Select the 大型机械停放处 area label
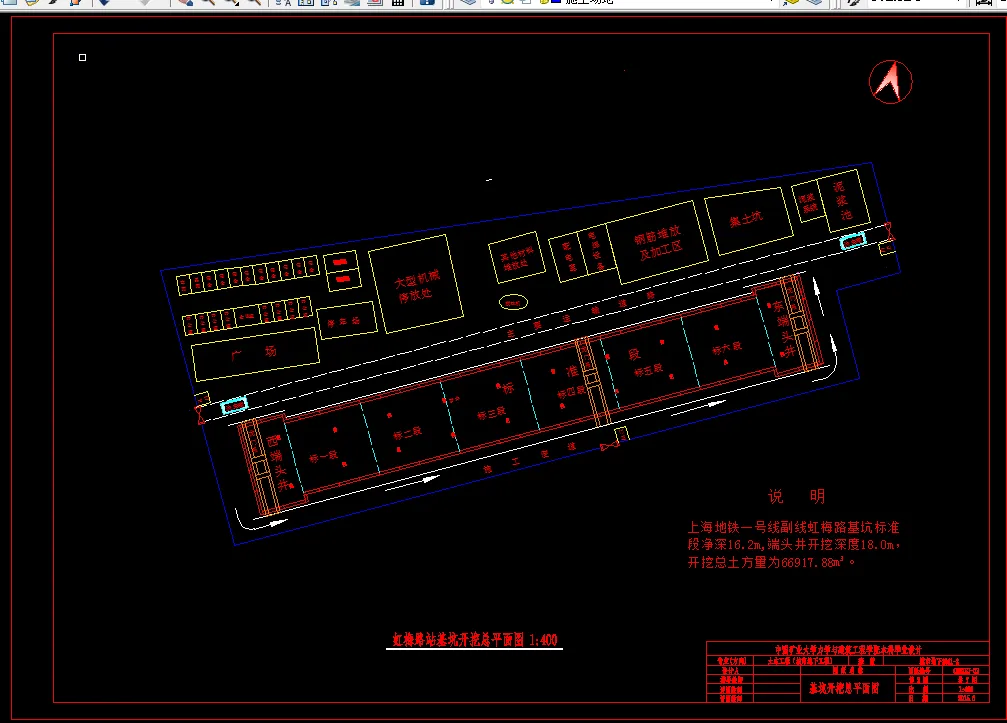Image resolution: width=1007 pixels, height=723 pixels. pyautogui.click(x=416, y=286)
